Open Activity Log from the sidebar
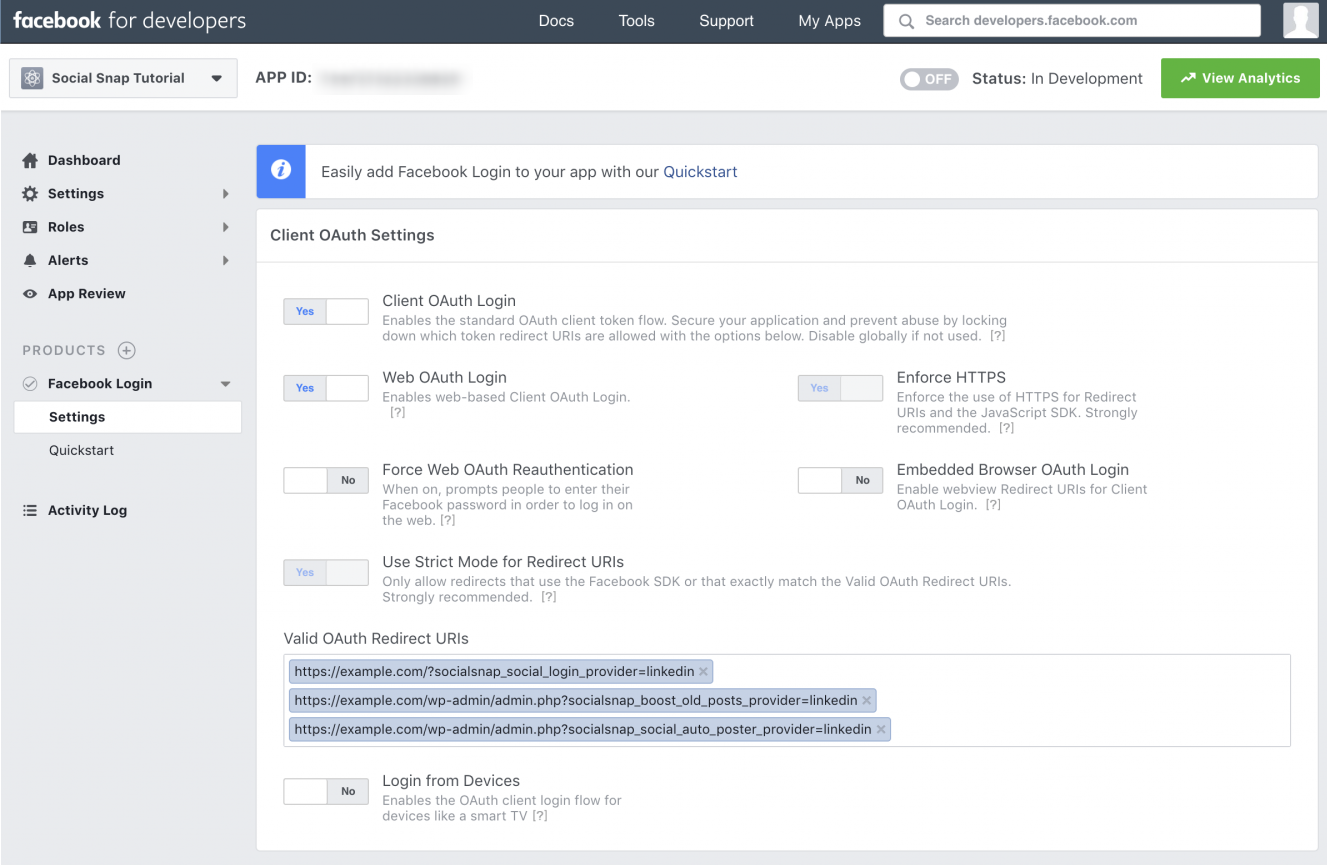Screen dimensions: 1327x865 click(88, 510)
